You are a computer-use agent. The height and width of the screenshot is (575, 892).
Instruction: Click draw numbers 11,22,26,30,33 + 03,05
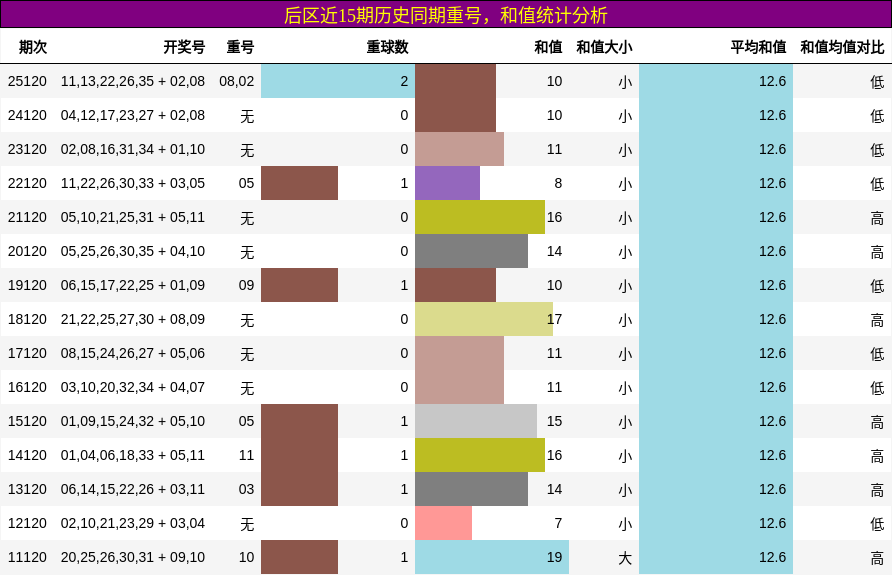click(133, 183)
